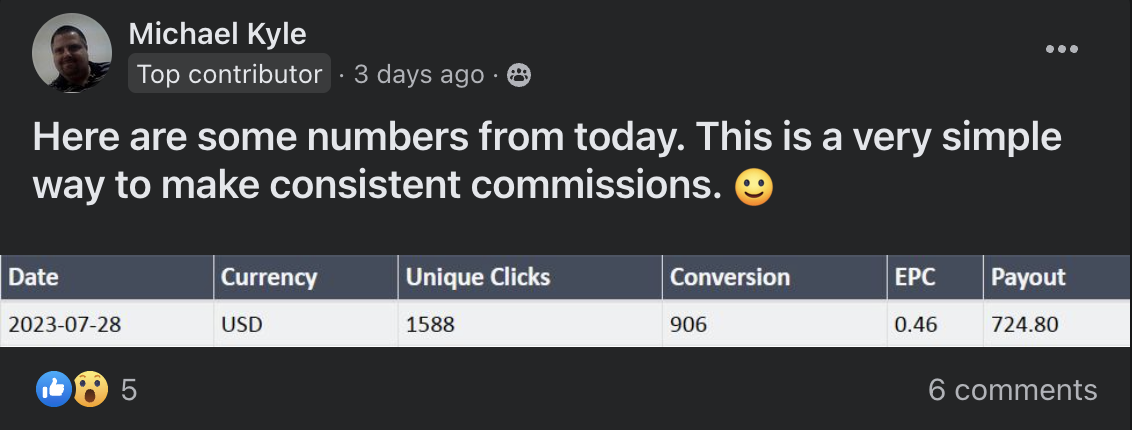Click the post text about consistent commissions

click(x=546, y=160)
